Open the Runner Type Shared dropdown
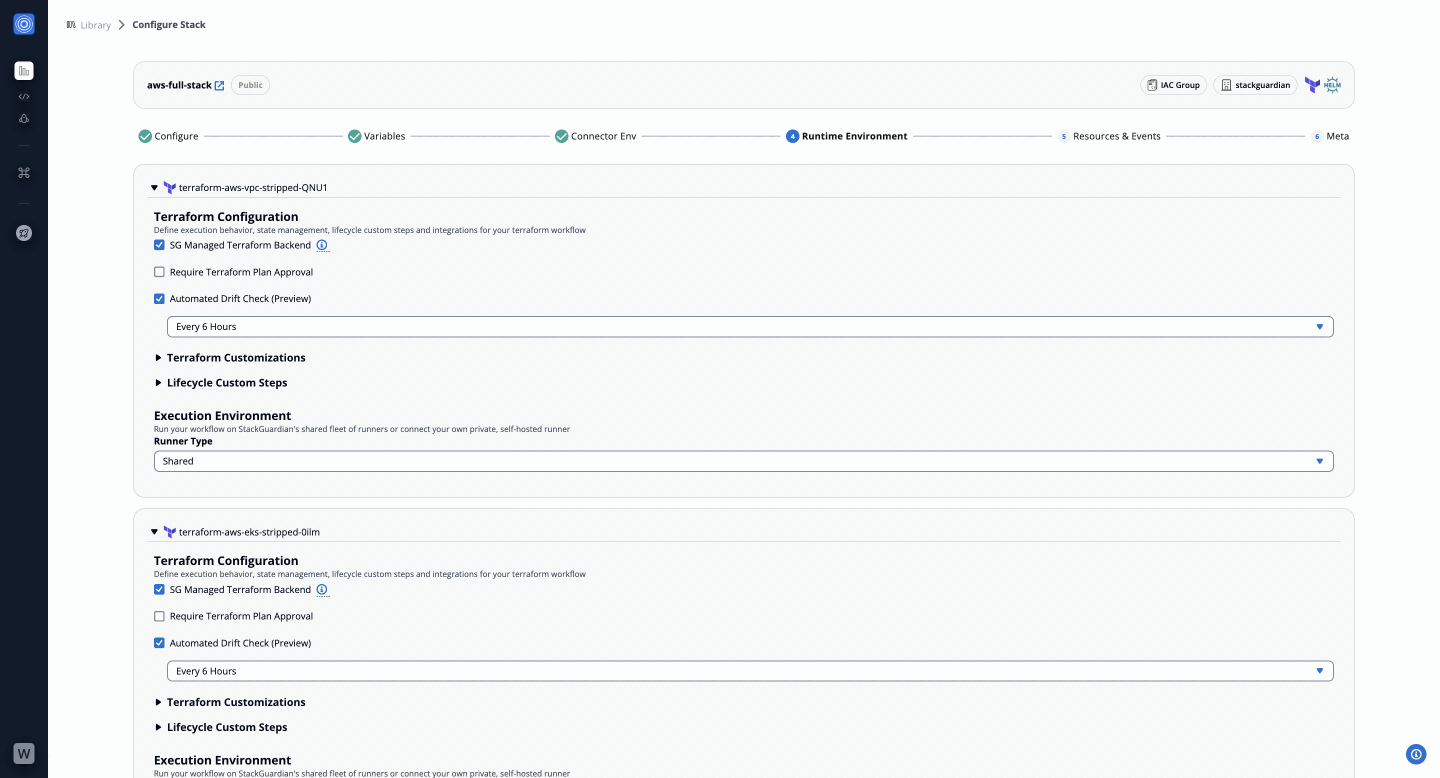This screenshot has width=1440, height=778. [743, 461]
